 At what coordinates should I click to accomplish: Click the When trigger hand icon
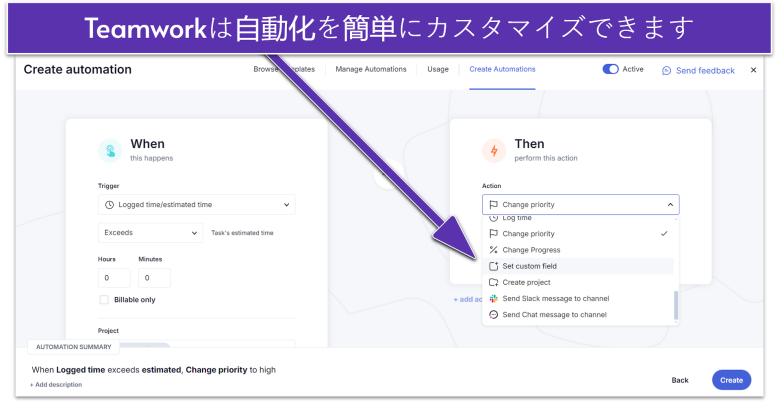coord(110,151)
